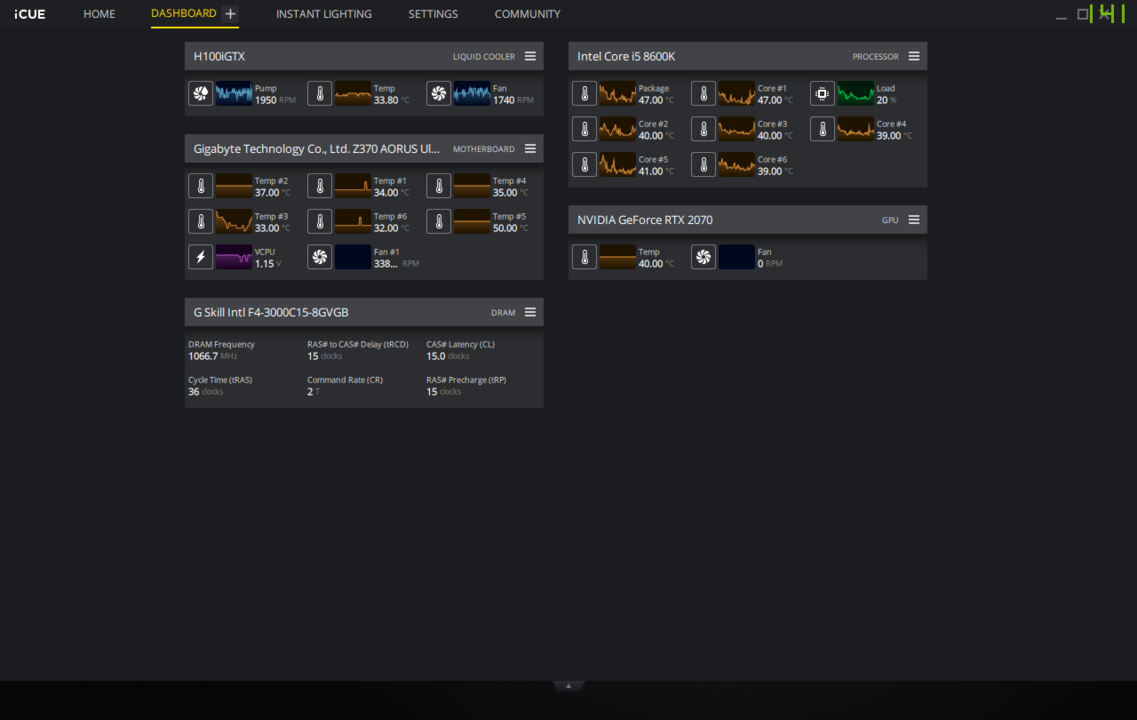The height and width of the screenshot is (720, 1137).
Task: Click the Core #2 thermometer icon
Action: [x=584, y=129]
